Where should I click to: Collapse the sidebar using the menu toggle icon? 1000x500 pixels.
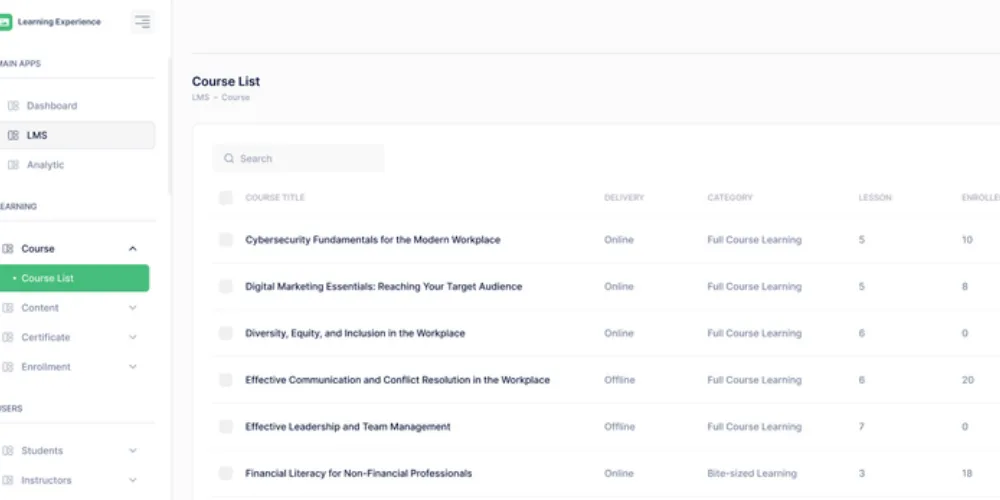pos(142,22)
